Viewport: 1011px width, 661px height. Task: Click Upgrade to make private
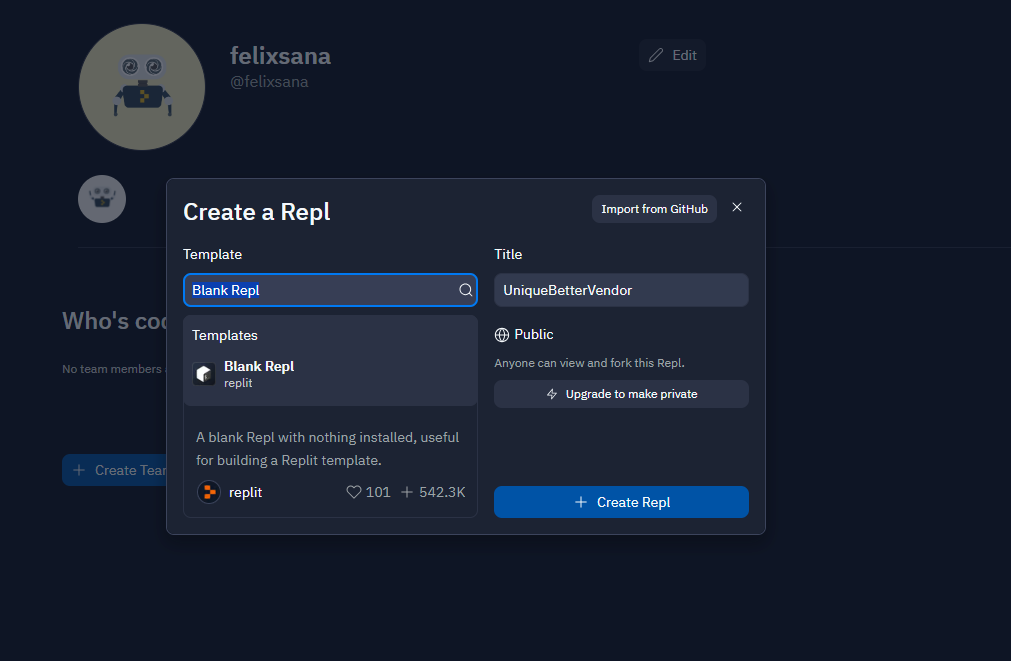tap(621, 394)
